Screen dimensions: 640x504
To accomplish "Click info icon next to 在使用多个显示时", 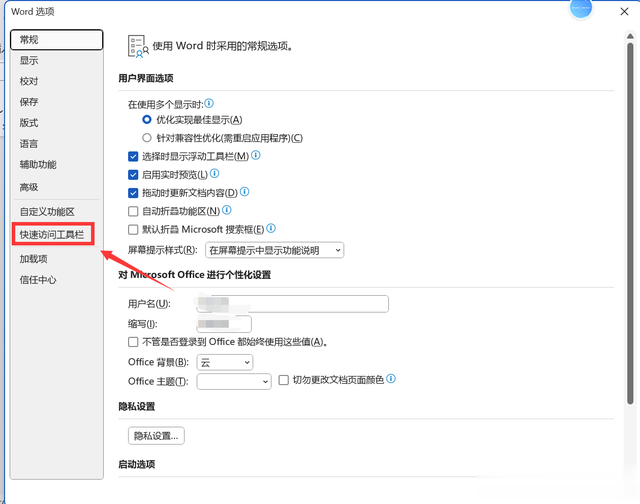I will pyautogui.click(x=209, y=103).
